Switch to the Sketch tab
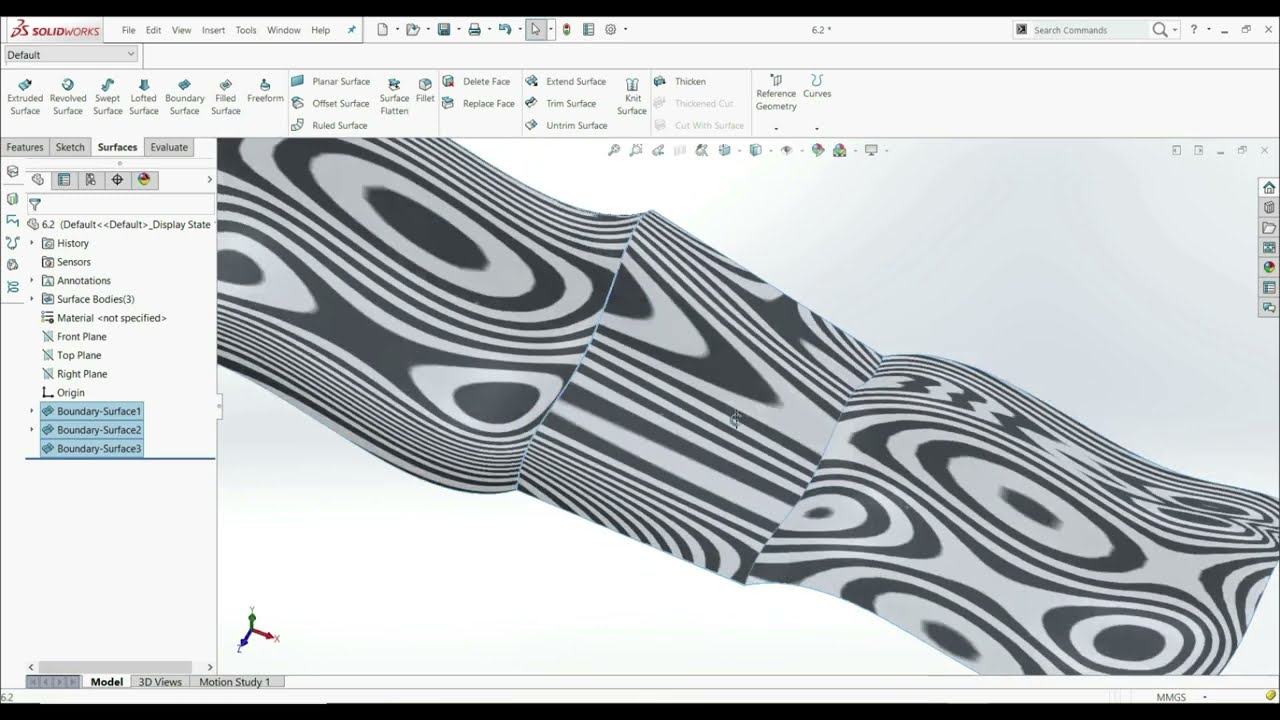This screenshot has height=720, width=1280. [70, 147]
